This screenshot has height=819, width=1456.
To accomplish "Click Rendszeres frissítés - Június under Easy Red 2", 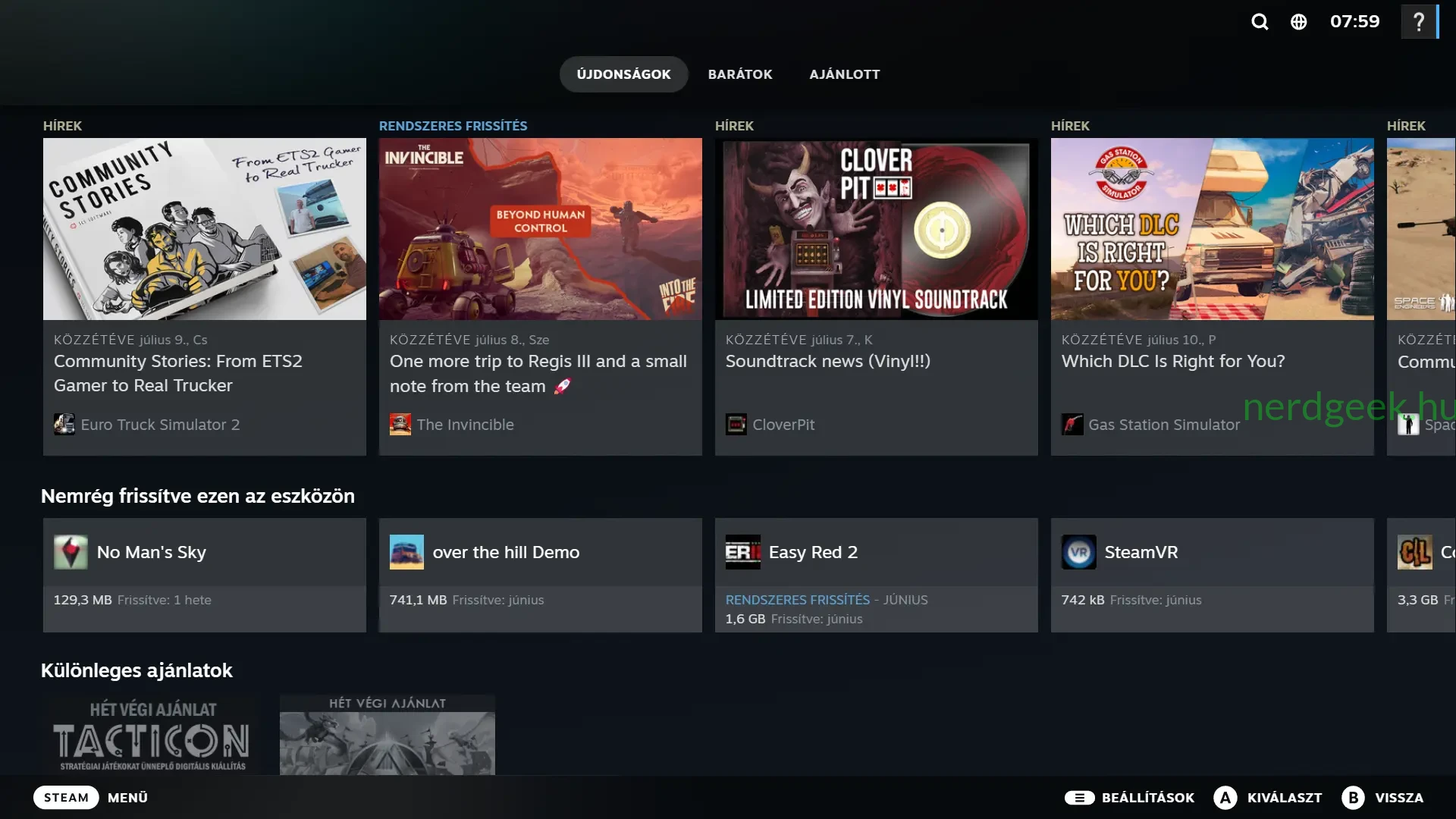I will [827, 600].
